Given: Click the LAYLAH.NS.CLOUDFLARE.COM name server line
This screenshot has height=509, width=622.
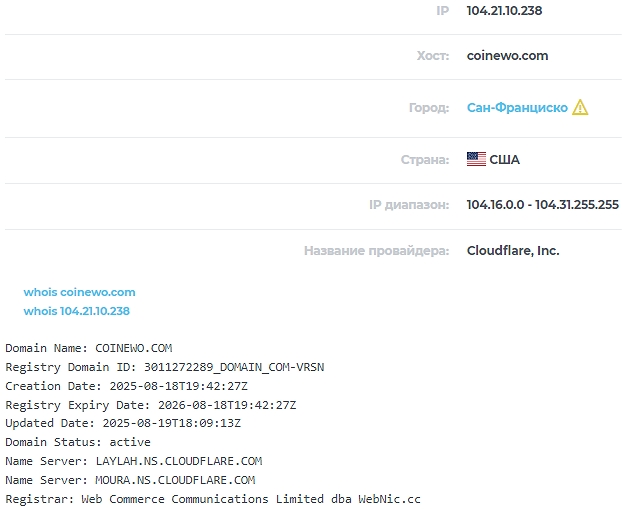Looking at the screenshot, I should [x=134, y=461].
